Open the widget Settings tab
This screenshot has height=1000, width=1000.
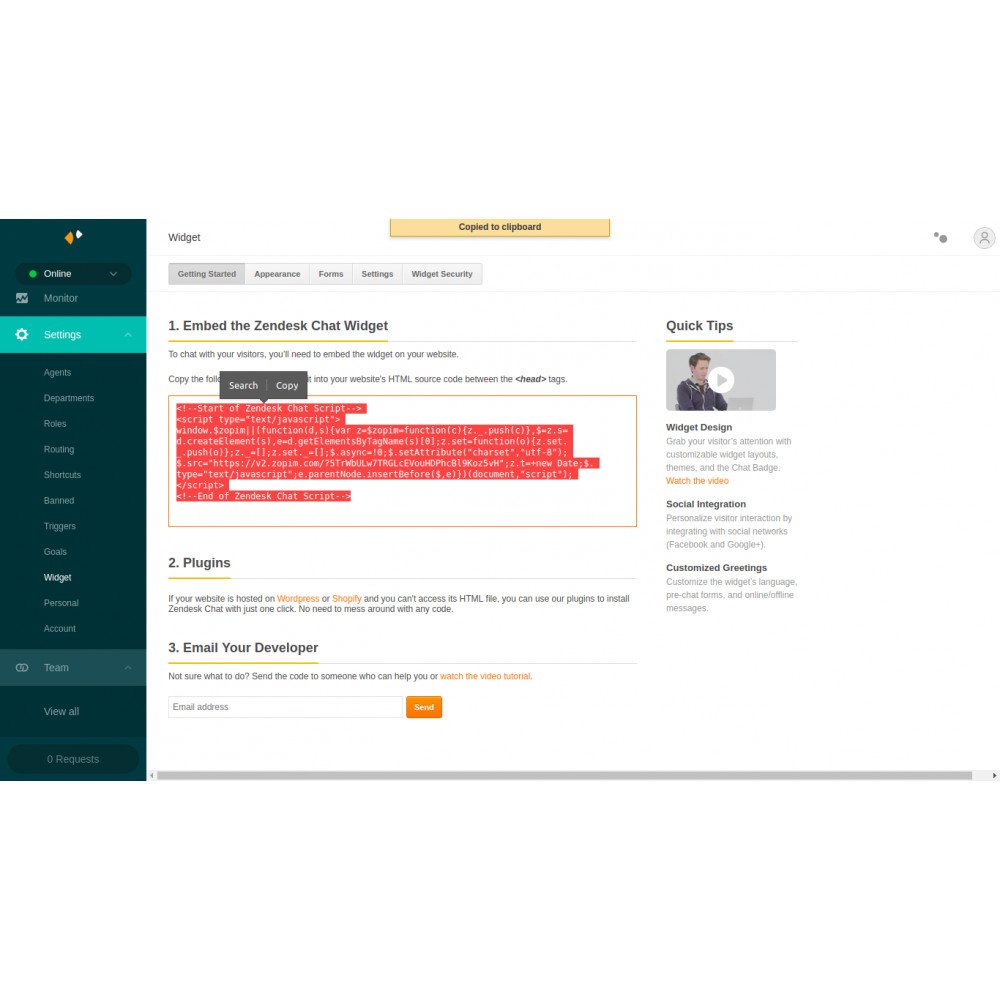(377, 274)
